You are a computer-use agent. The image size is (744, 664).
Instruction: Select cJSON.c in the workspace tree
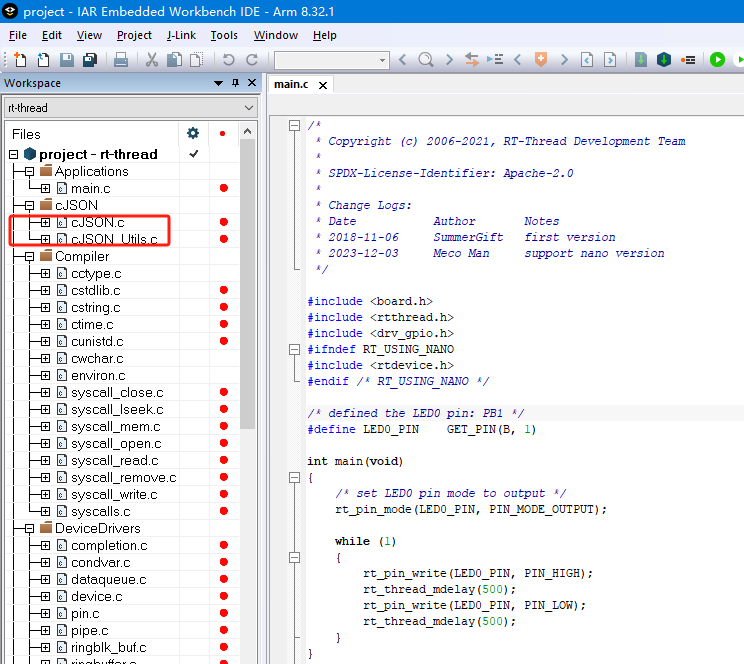97,223
